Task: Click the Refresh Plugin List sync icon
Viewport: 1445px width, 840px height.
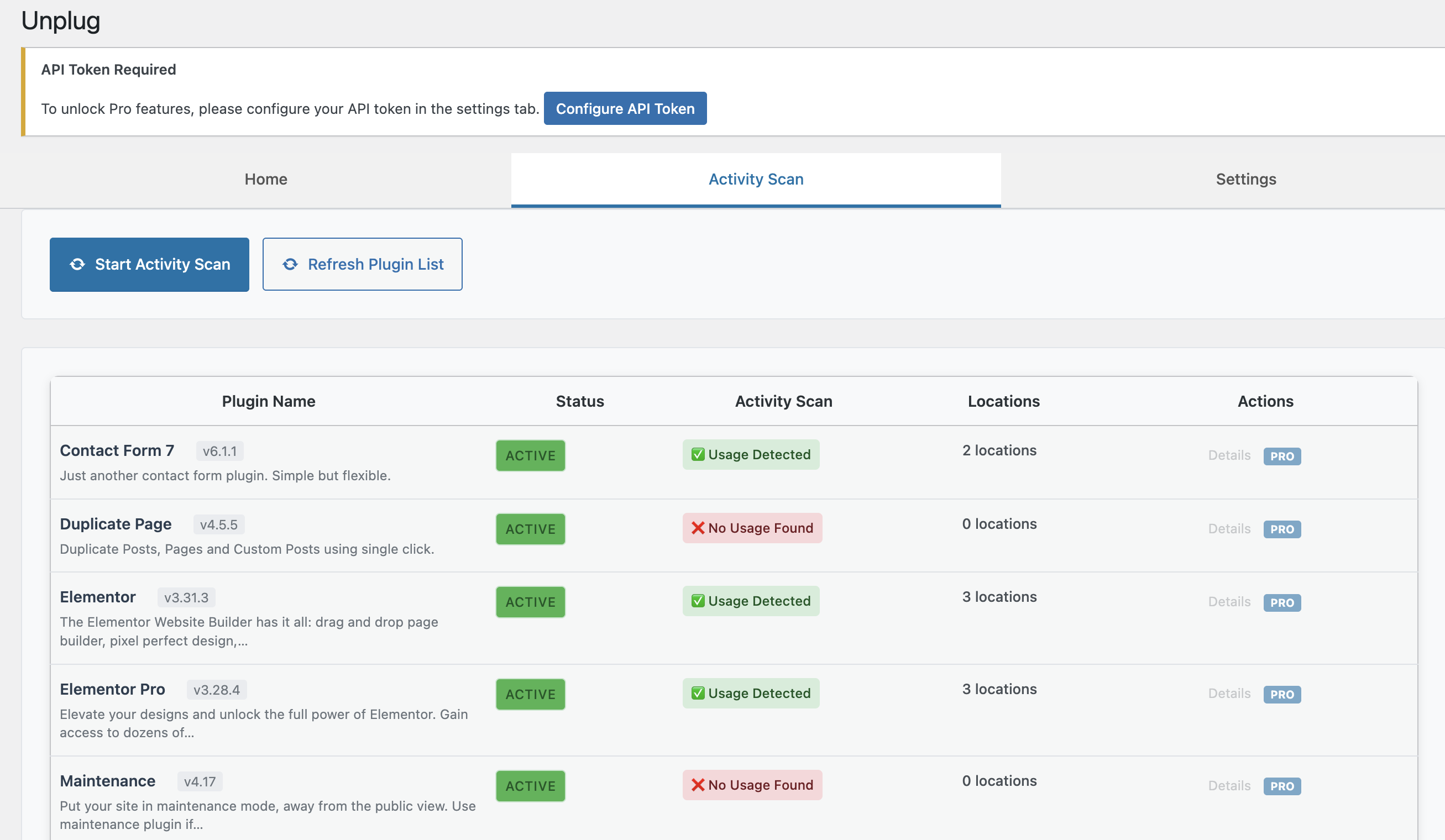Action: coord(290,264)
